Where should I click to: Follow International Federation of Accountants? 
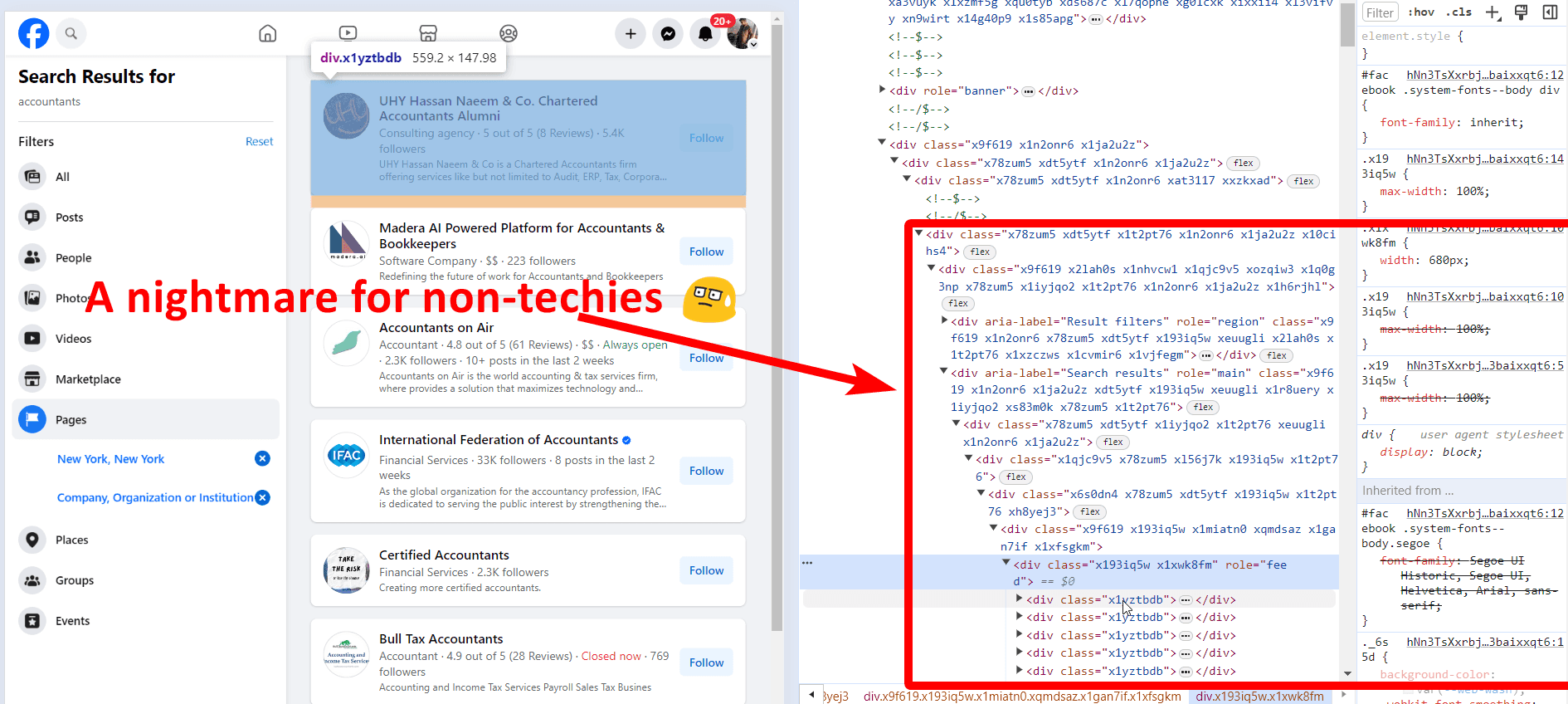tap(706, 471)
